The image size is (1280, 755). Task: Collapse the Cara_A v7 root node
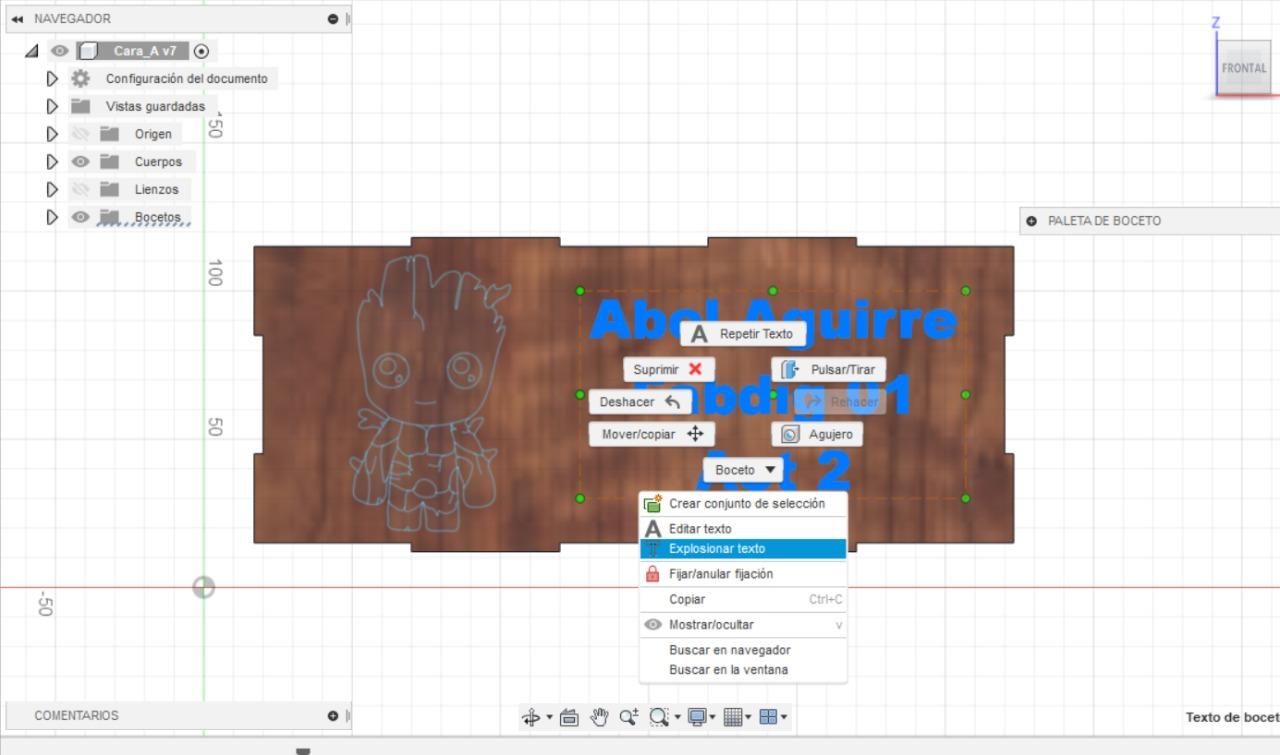tap(32, 51)
